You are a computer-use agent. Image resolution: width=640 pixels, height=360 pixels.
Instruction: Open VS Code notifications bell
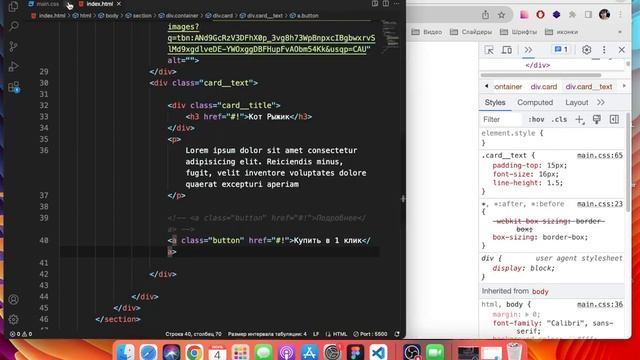[x=397, y=334]
